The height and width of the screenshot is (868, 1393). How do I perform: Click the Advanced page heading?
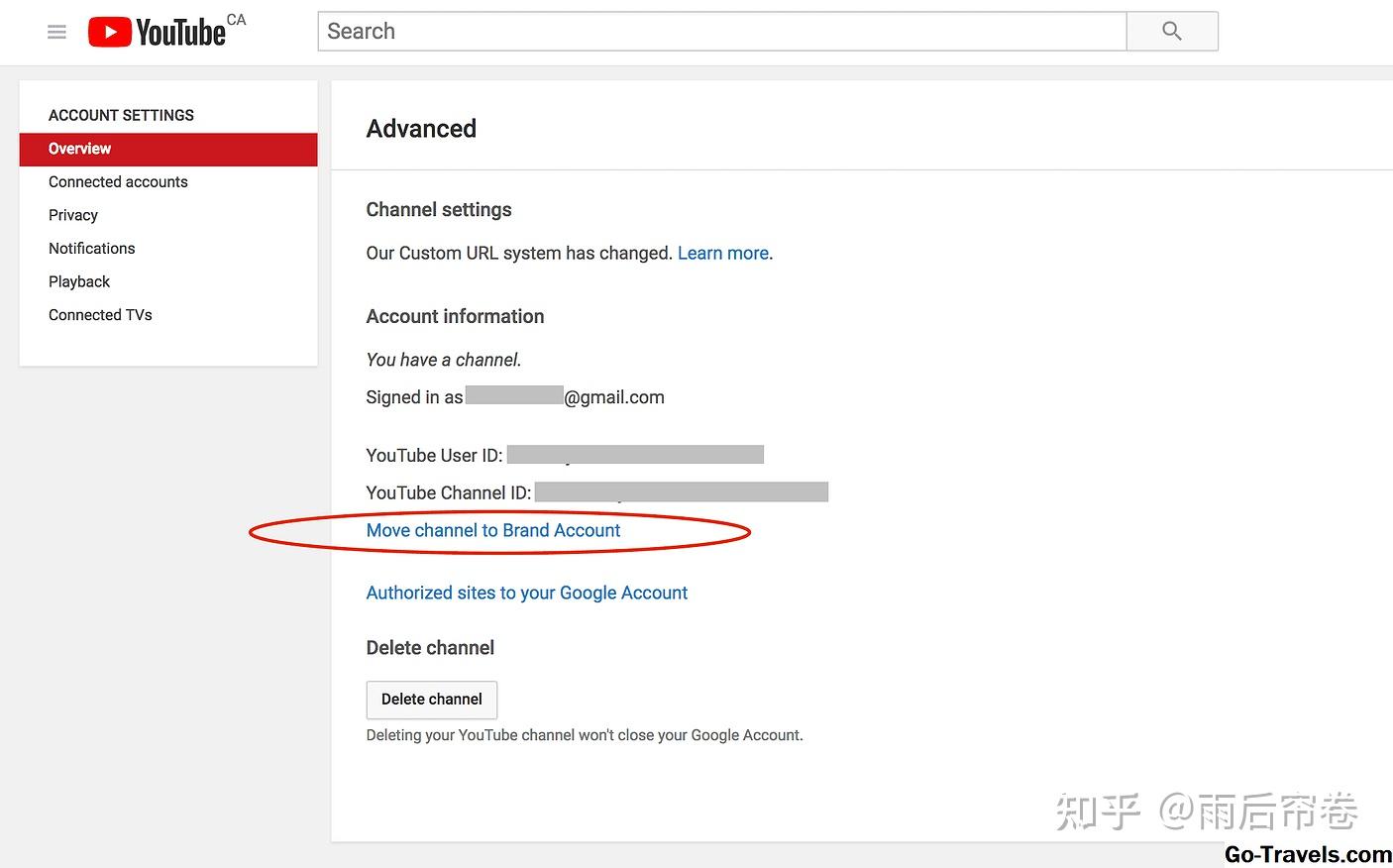pyautogui.click(x=421, y=129)
